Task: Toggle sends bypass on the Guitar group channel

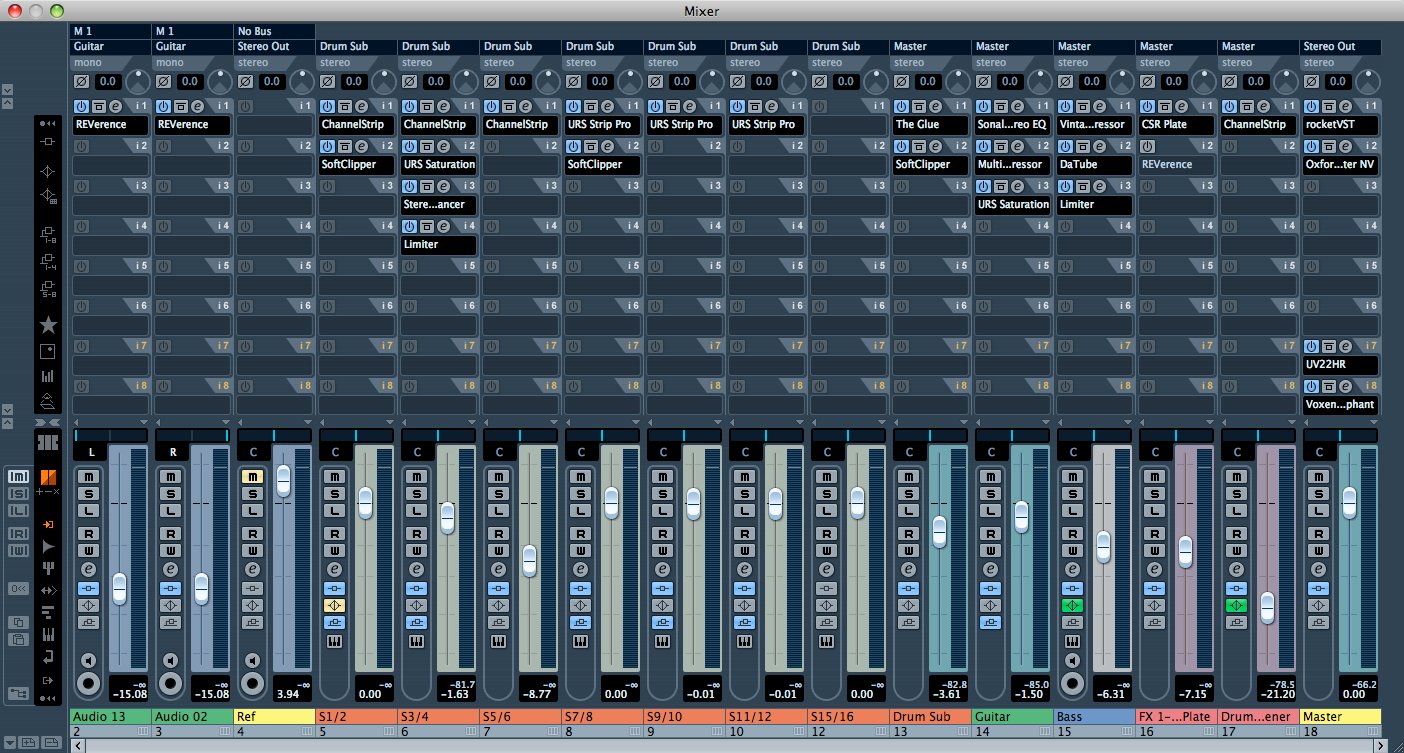Action: (990, 622)
